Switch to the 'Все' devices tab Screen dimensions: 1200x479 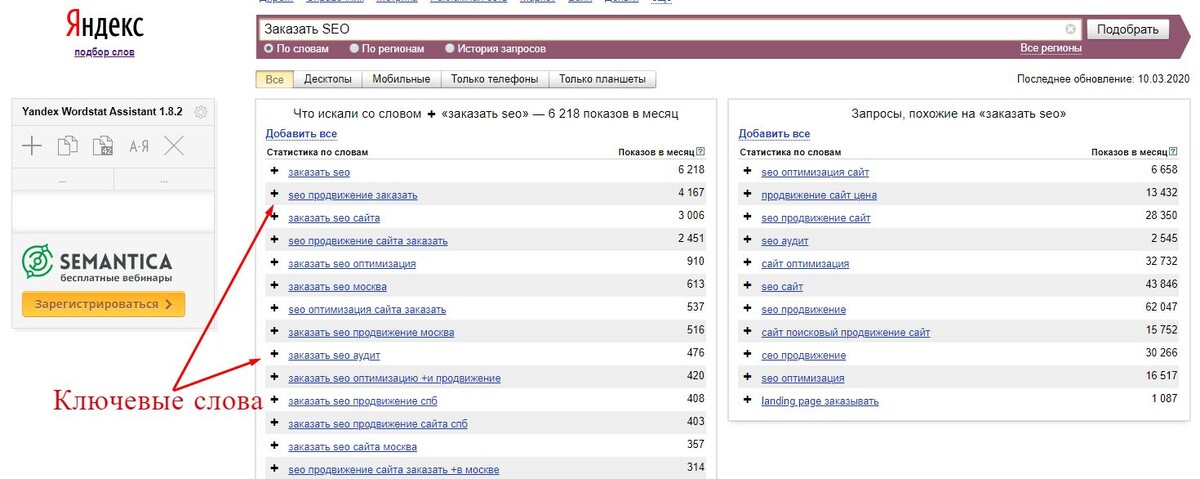tap(274, 79)
